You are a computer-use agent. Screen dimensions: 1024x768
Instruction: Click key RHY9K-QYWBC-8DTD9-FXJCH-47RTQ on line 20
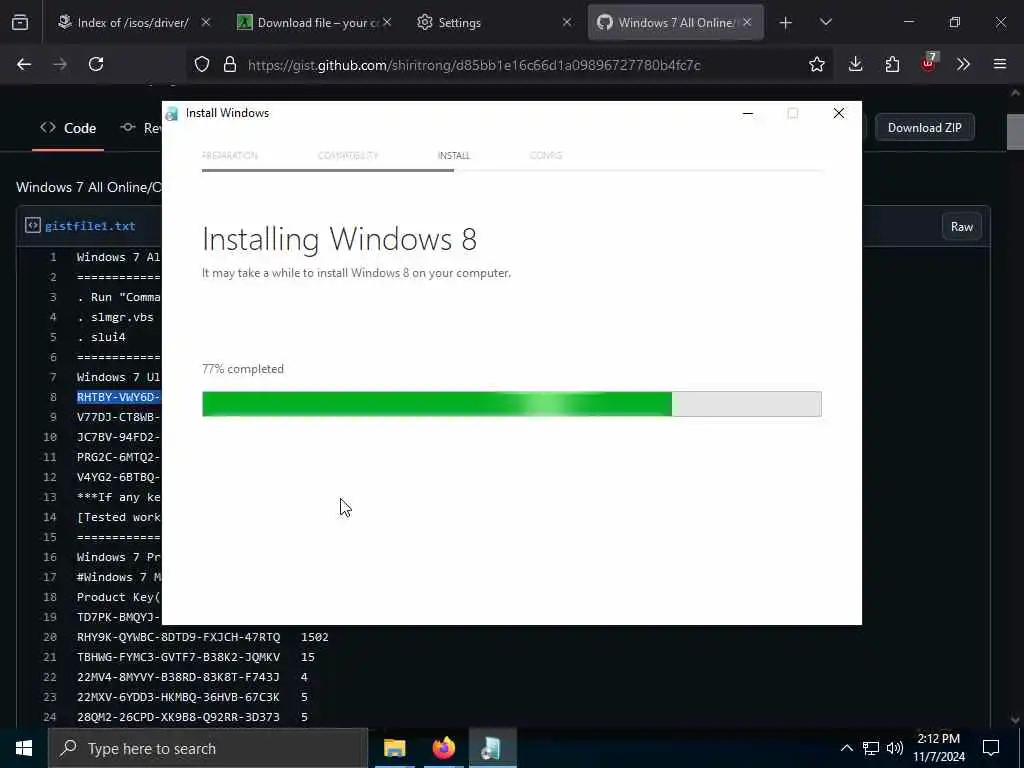(178, 637)
